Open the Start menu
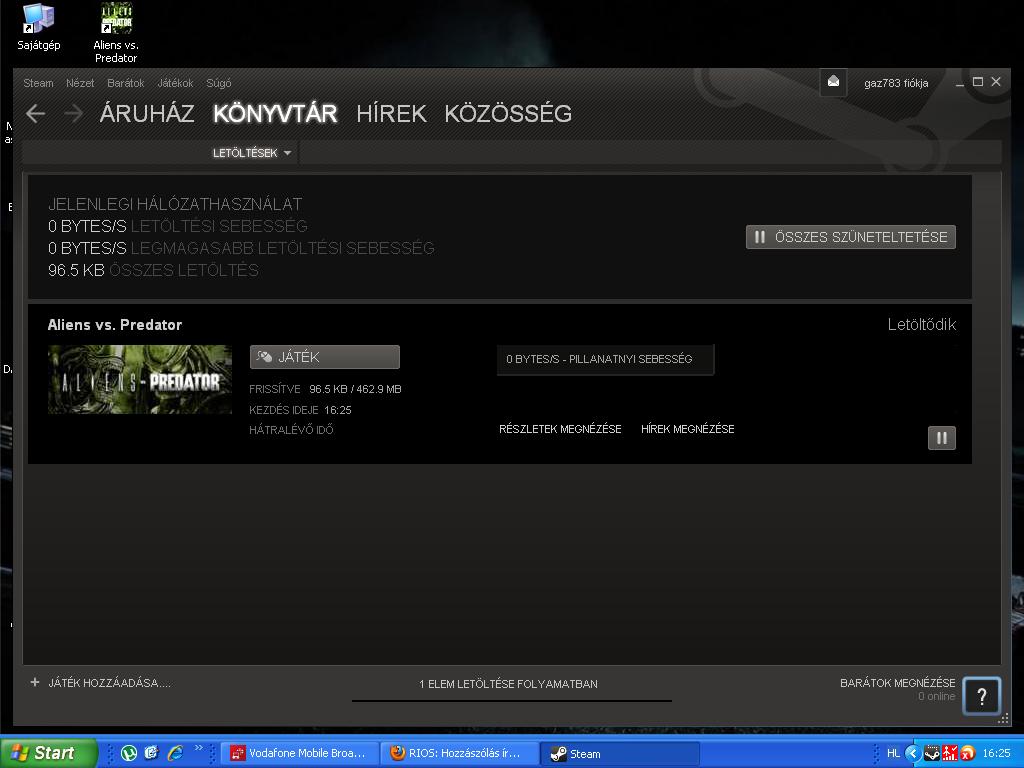The height and width of the screenshot is (768, 1024). [48, 753]
